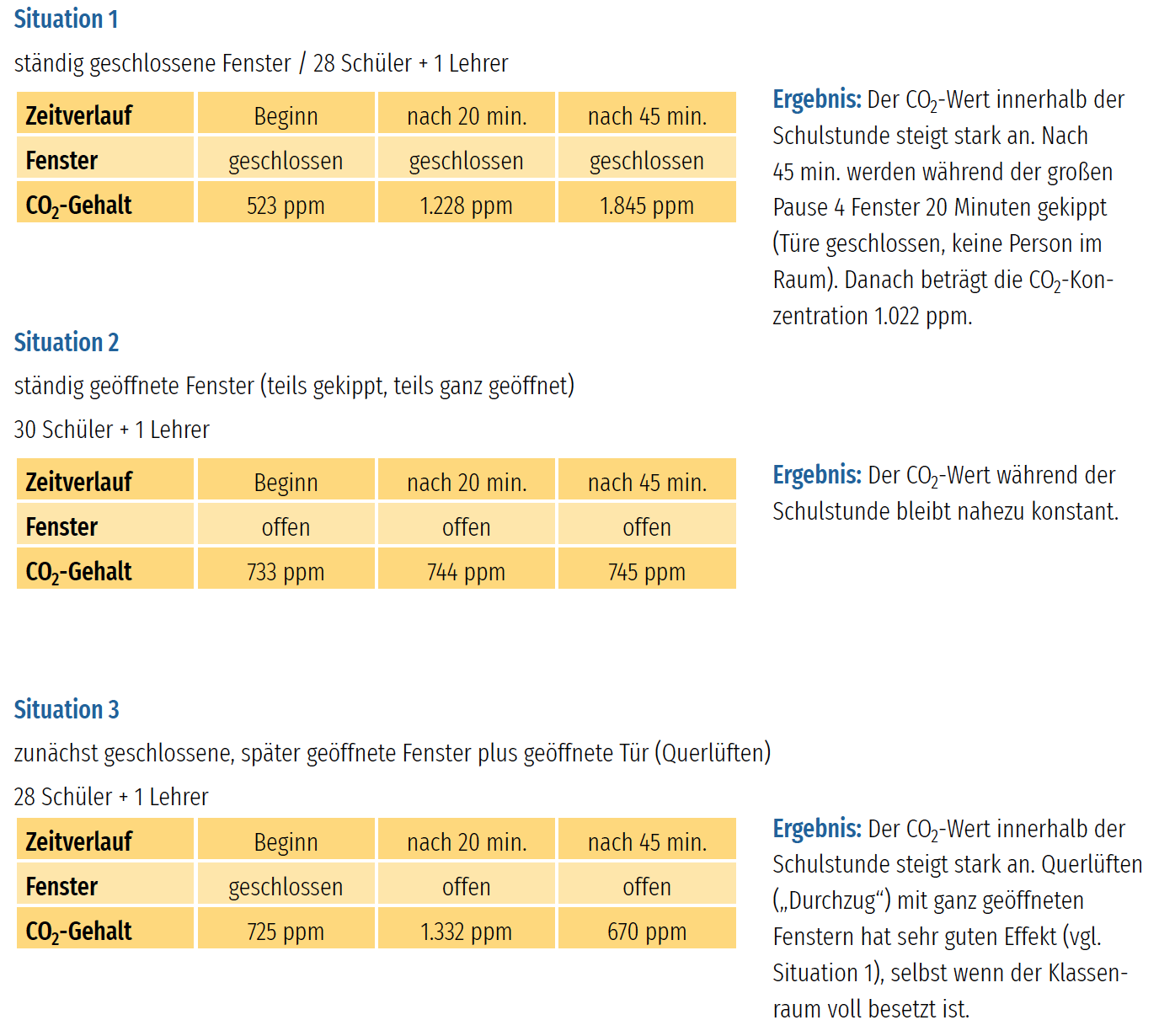Viewport: 1159px width, 1036px height.
Task: Select "Fenster" row label in Situation 2 table
Action: tap(62, 527)
